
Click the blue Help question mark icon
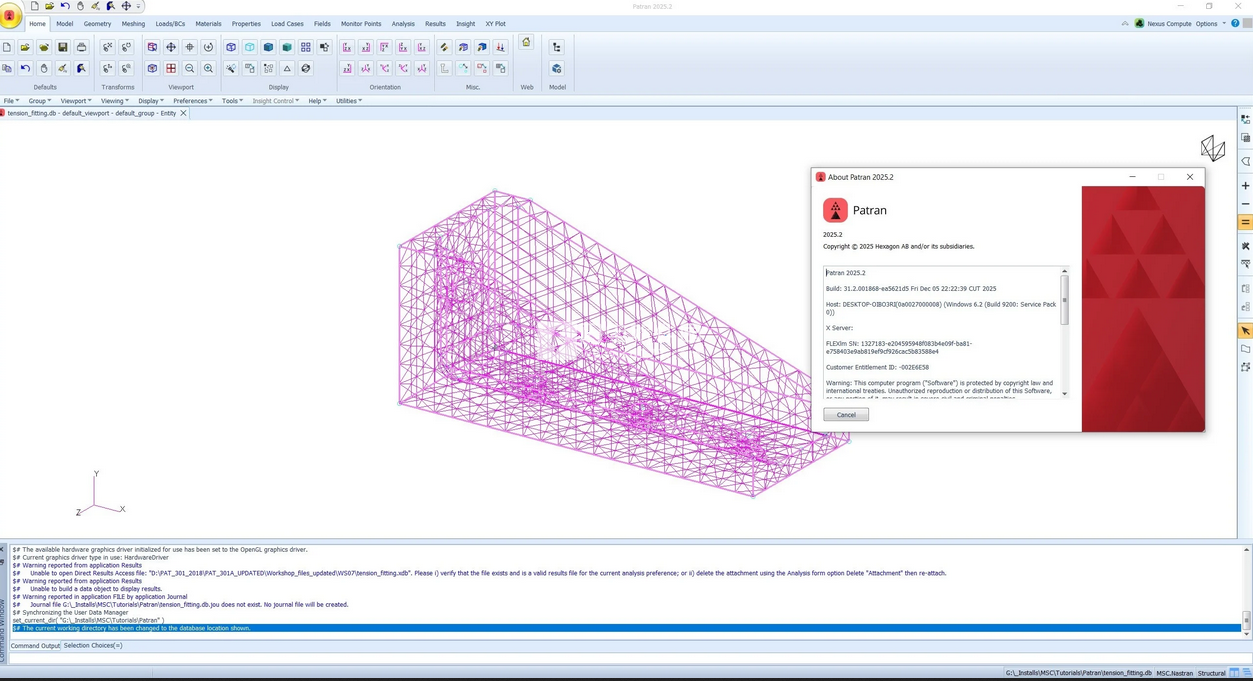pos(1237,23)
